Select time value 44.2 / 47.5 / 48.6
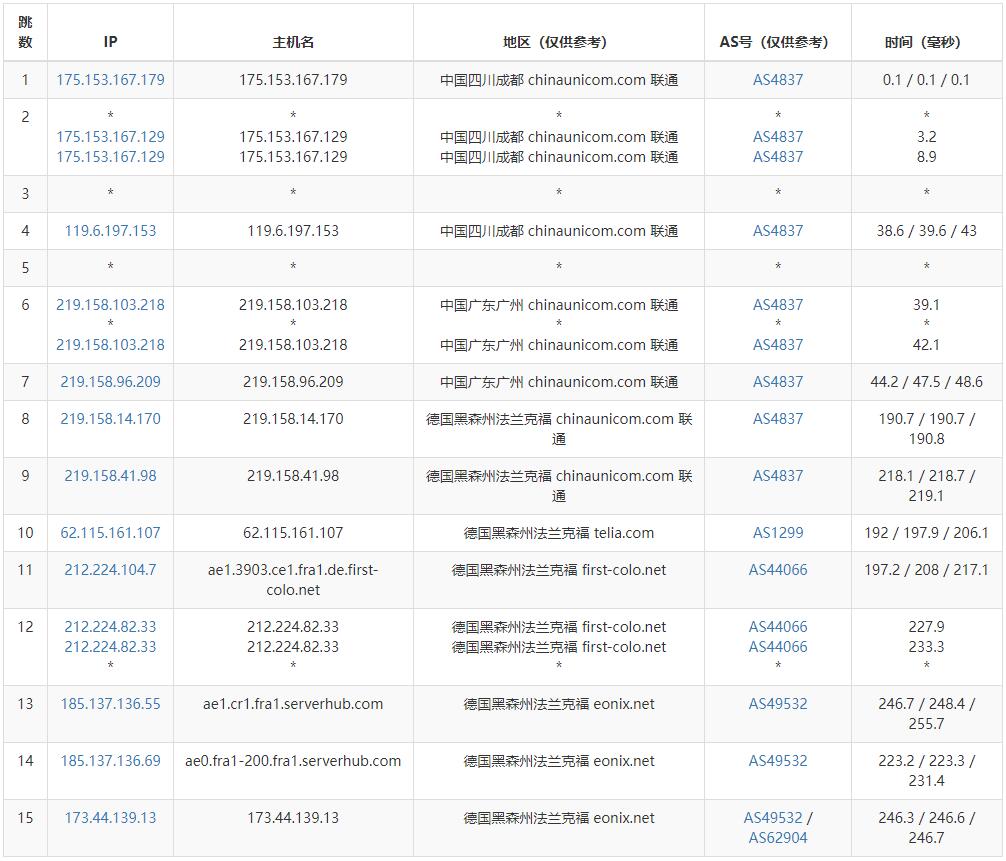Screen dimensions: 1006x861 pyautogui.click(x=926, y=382)
